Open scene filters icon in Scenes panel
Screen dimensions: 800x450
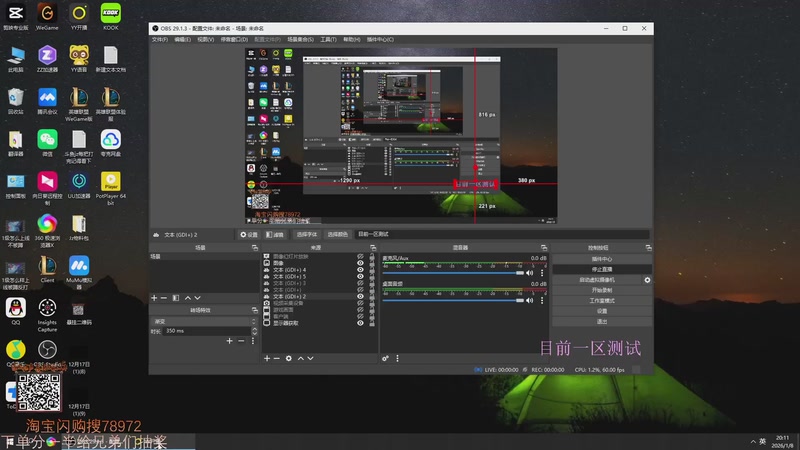click(x=176, y=298)
